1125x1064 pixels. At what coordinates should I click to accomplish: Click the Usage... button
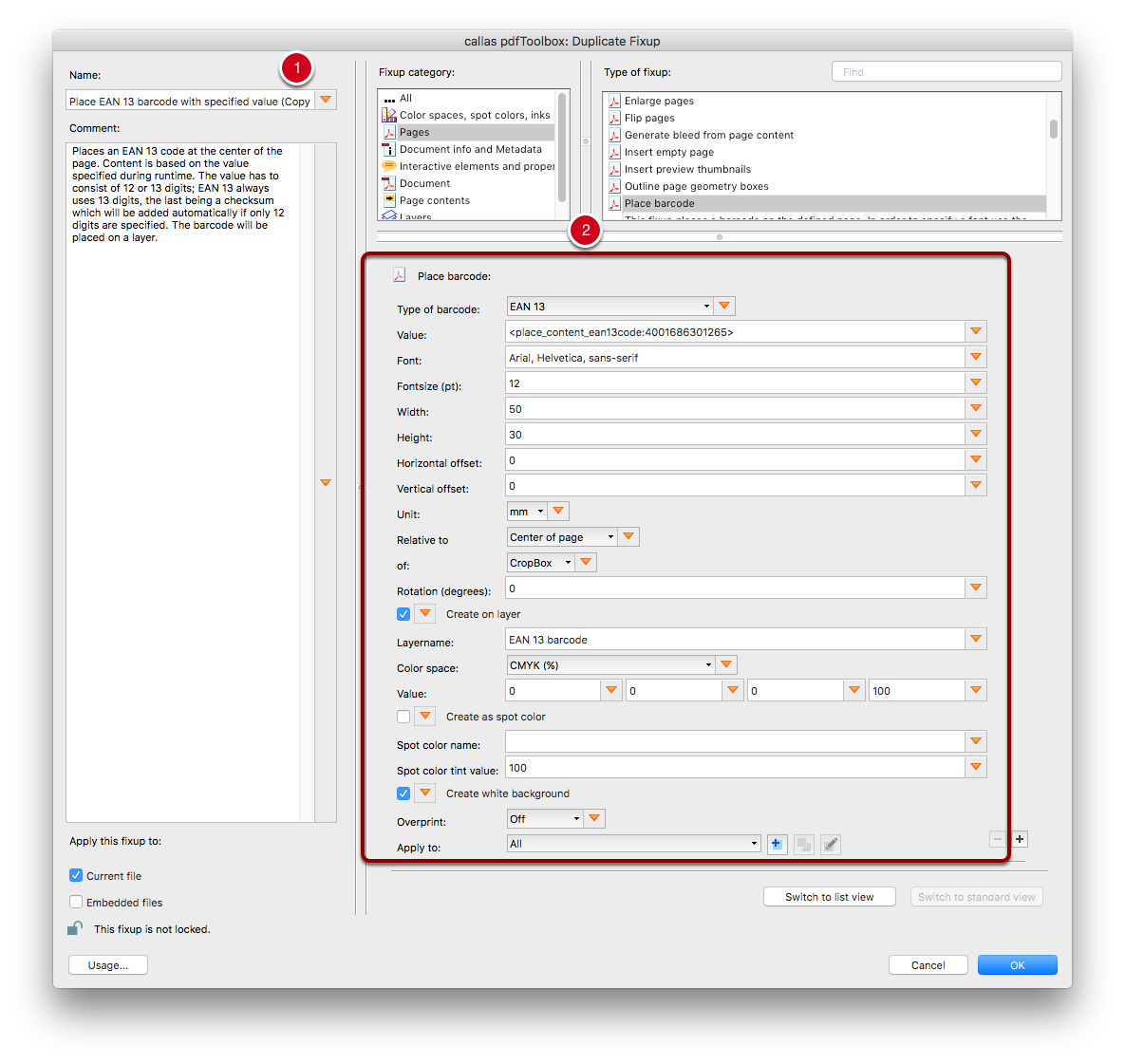108,965
